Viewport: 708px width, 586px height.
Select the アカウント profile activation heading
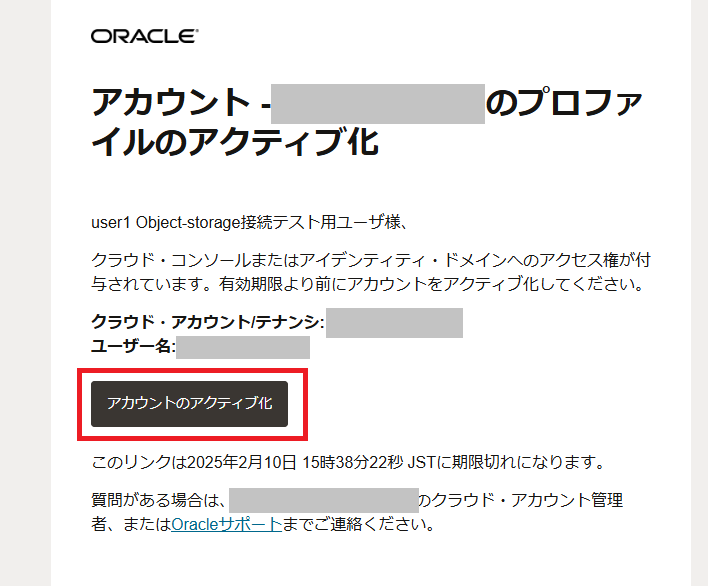click(x=366, y=121)
